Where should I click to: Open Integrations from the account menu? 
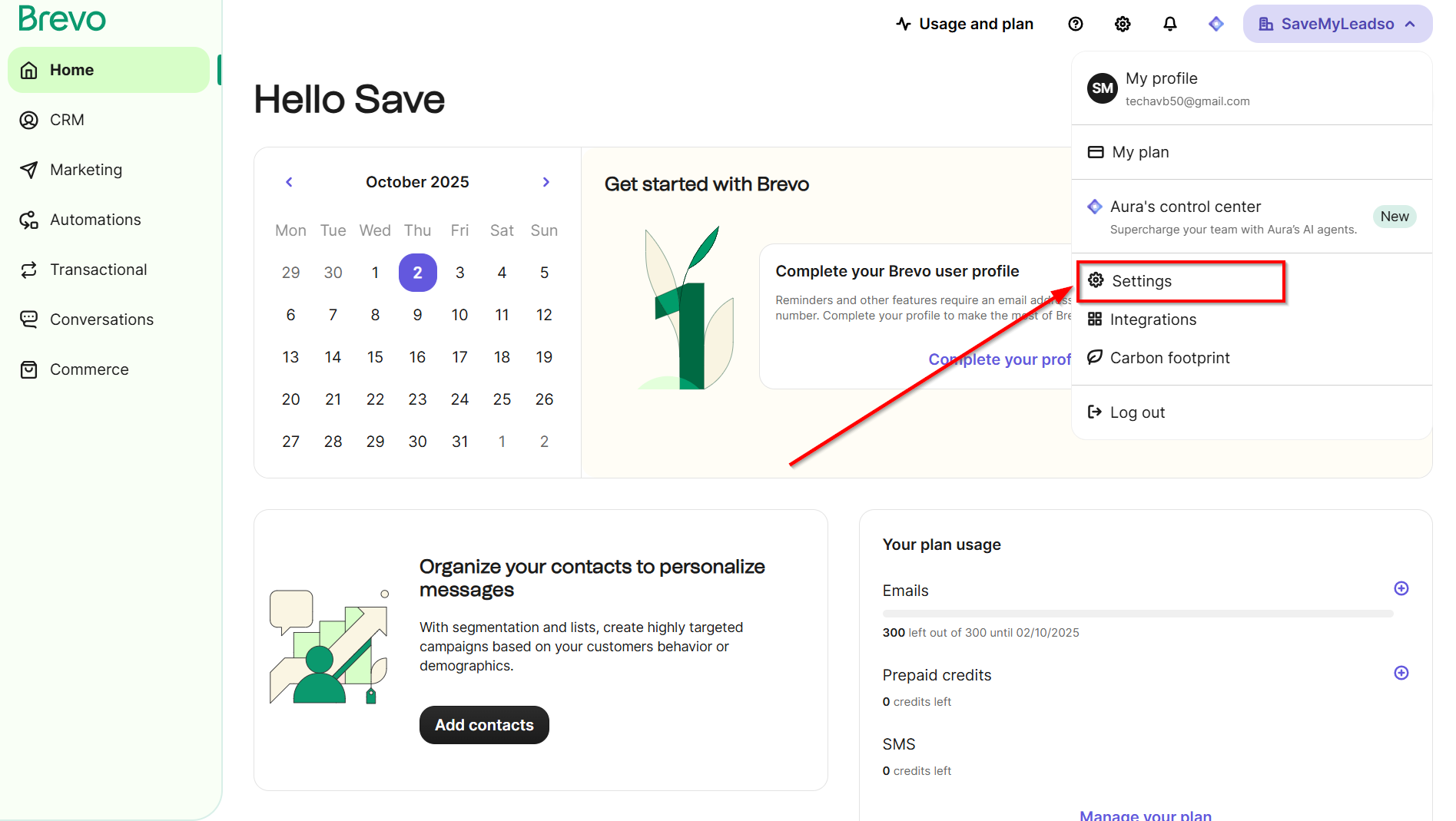[x=1153, y=319]
